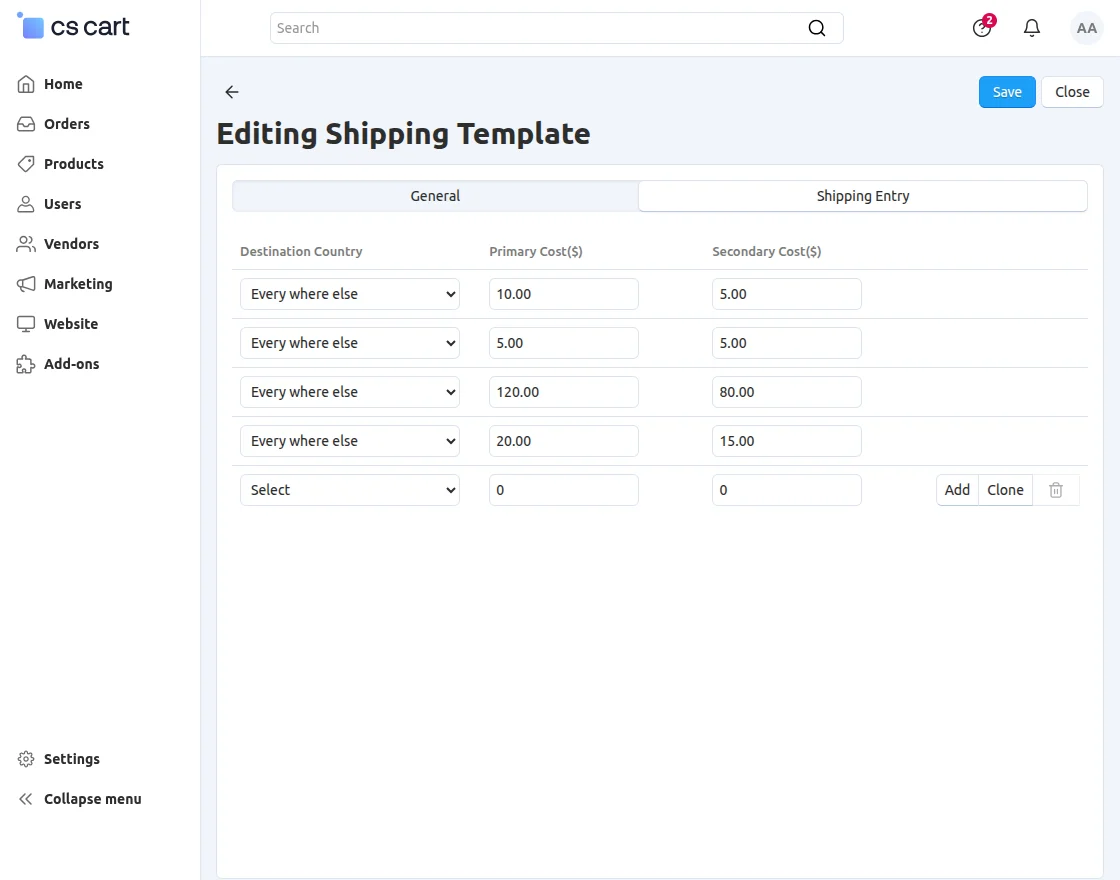Click the Website monitor icon

coord(26,324)
